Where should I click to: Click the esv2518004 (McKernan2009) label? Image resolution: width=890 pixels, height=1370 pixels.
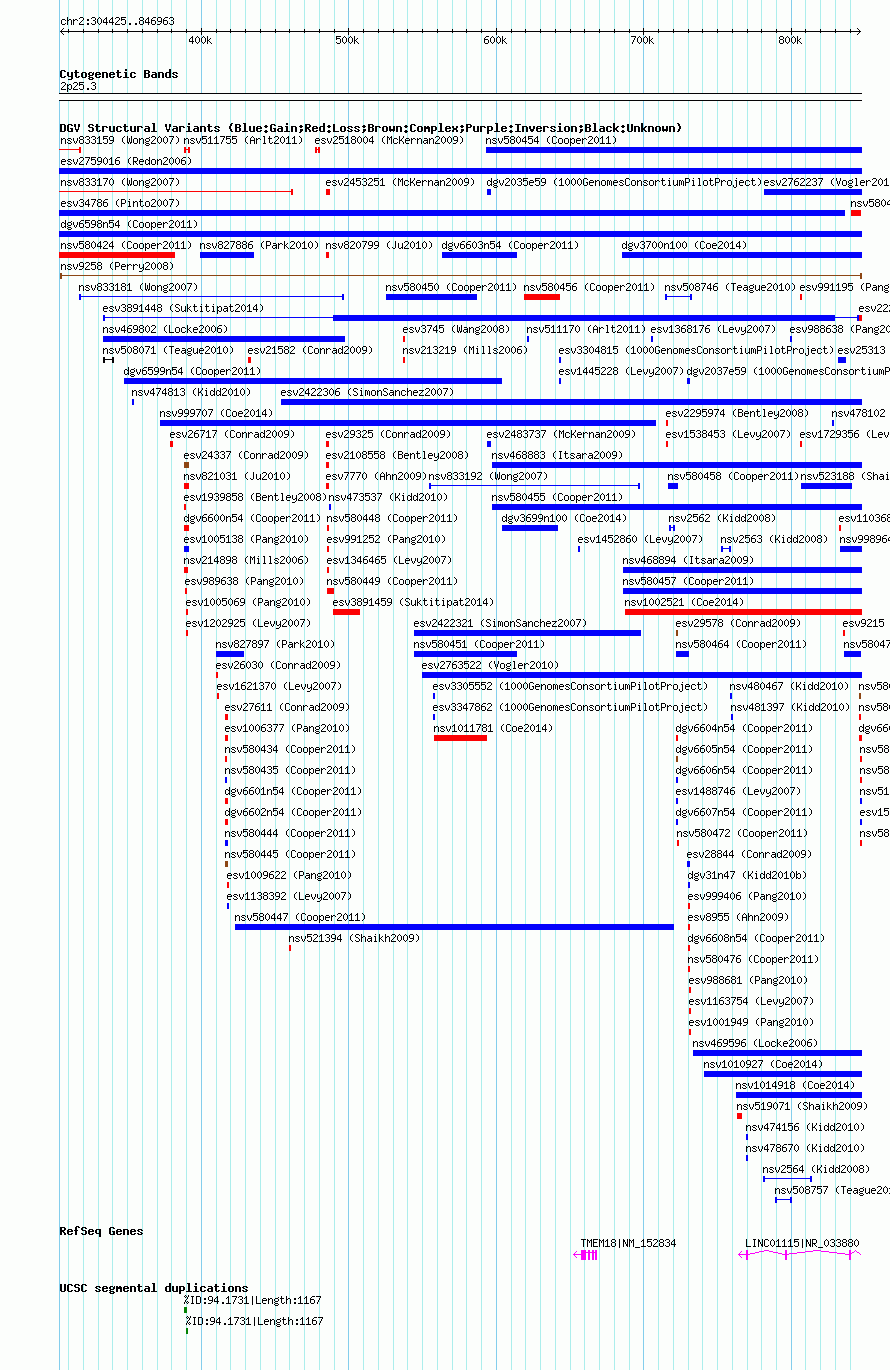pyautogui.click(x=390, y=140)
